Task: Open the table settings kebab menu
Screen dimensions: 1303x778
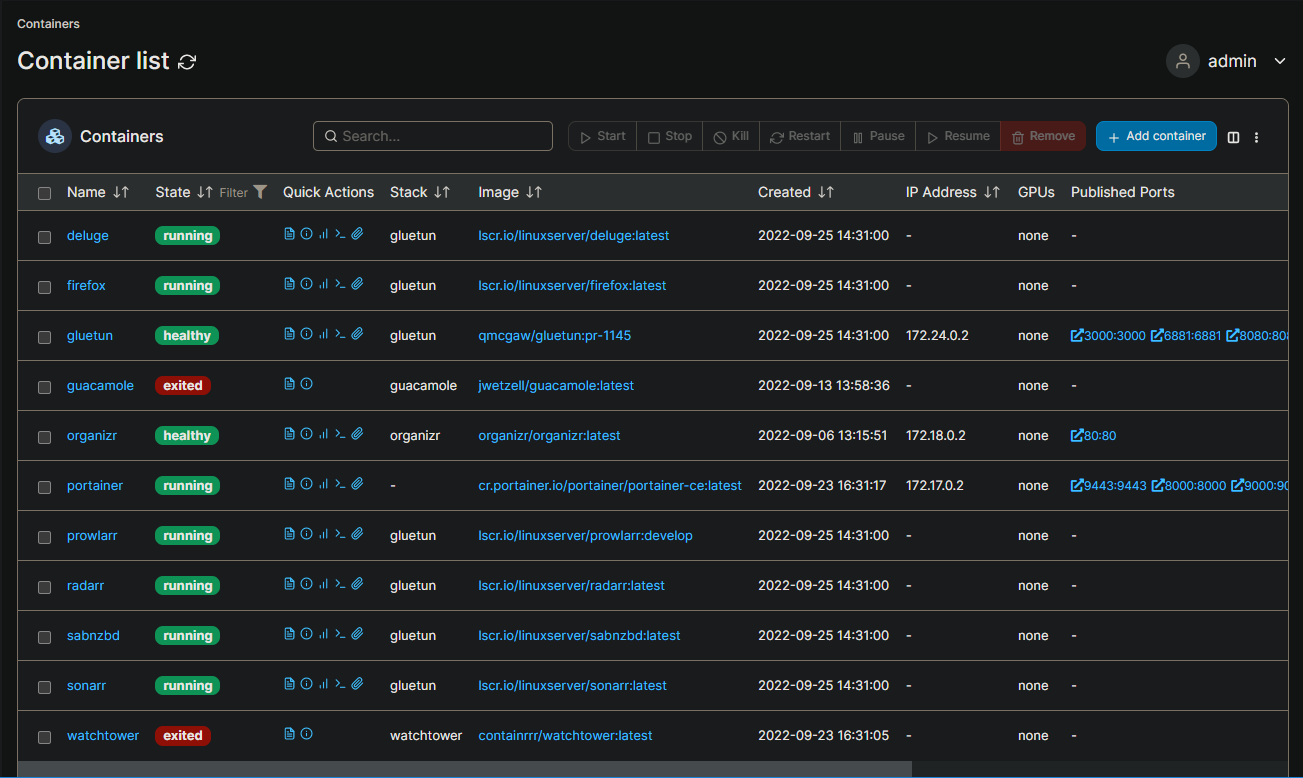Action: coord(1258,137)
